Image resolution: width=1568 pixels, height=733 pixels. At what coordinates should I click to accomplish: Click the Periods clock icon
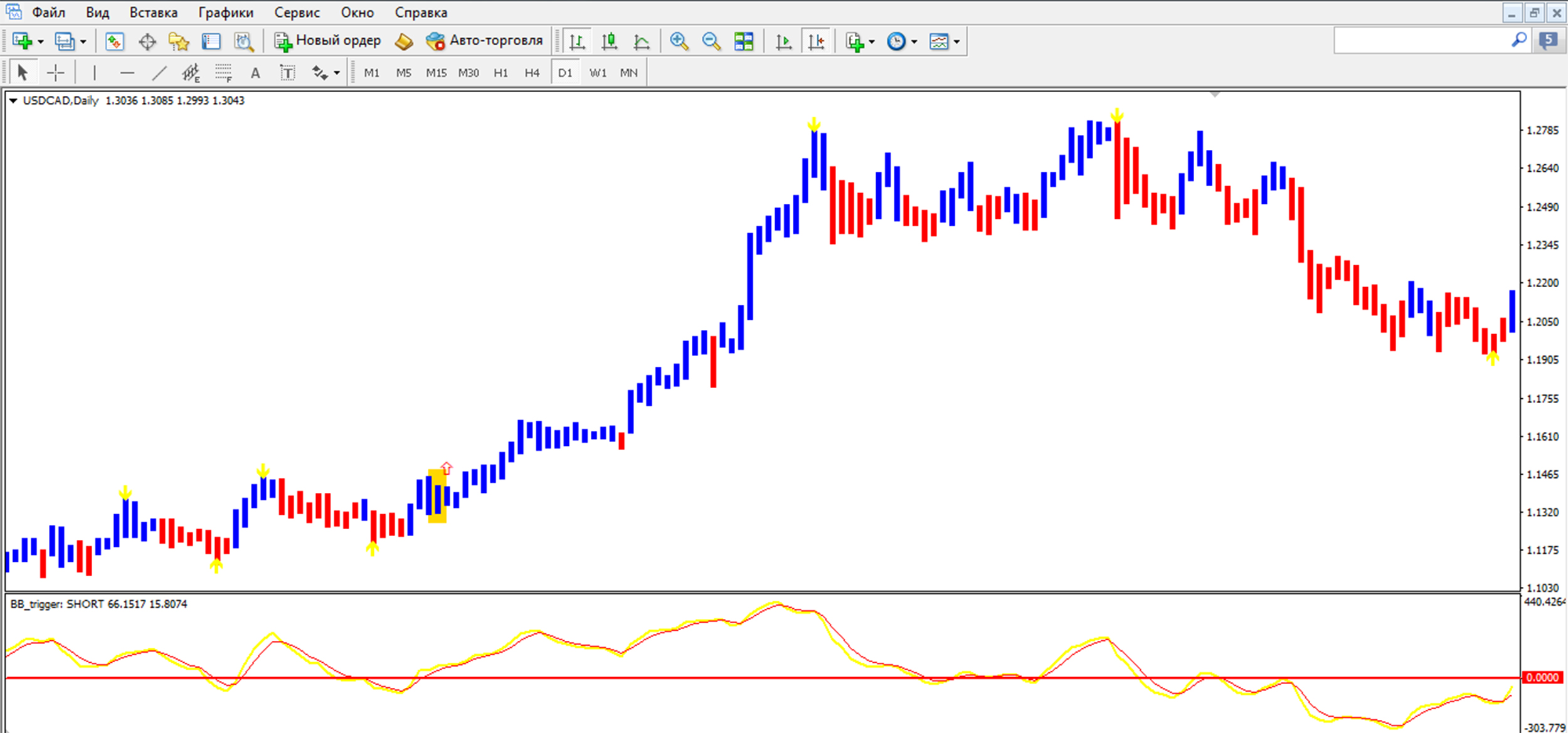pos(896,41)
